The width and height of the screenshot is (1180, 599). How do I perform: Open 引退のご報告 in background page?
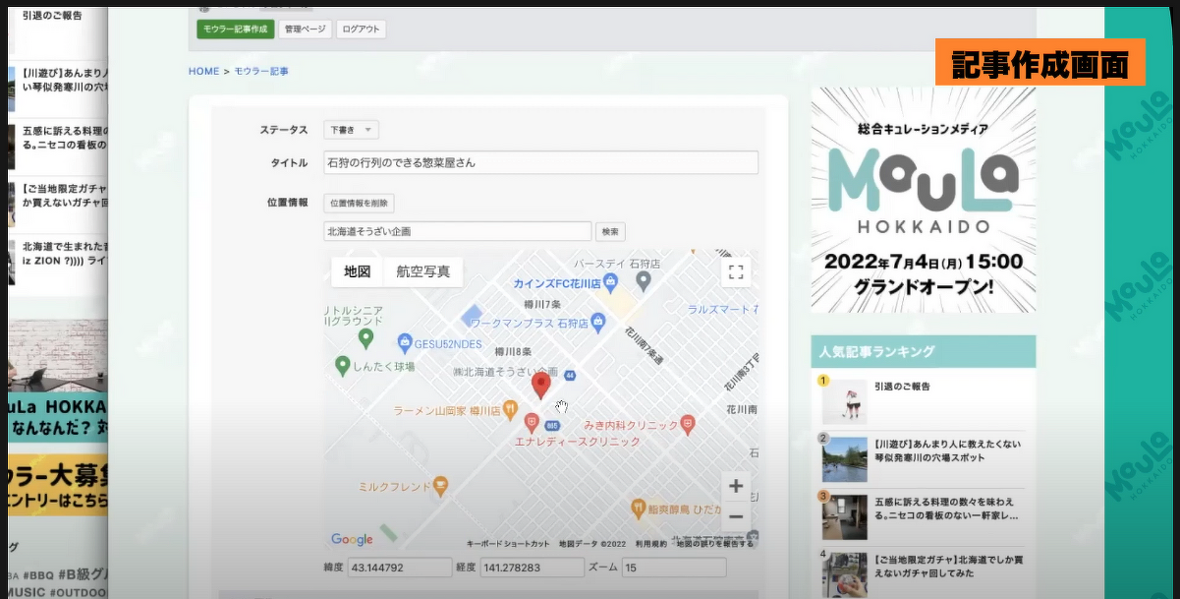[x=53, y=15]
